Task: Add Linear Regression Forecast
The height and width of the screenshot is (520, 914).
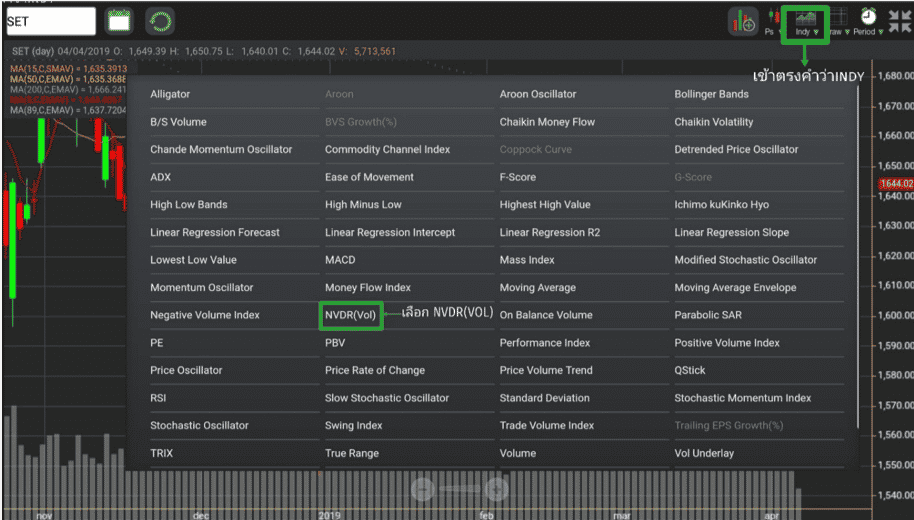Action: click(215, 233)
